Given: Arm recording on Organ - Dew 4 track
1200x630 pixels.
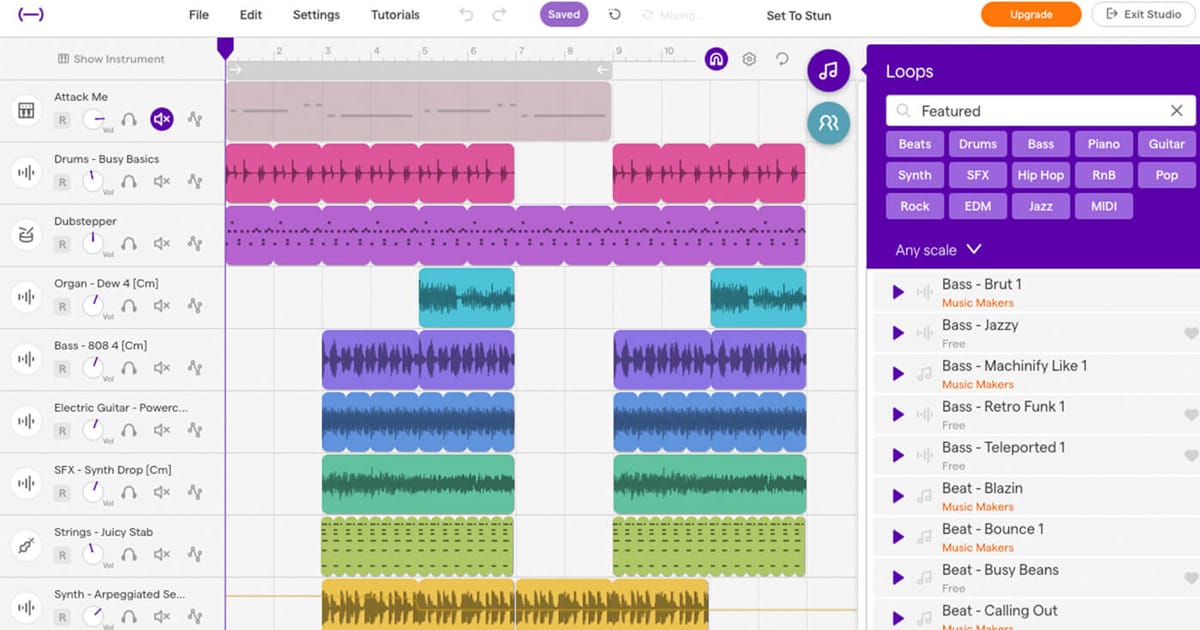Looking at the screenshot, I should (x=62, y=306).
